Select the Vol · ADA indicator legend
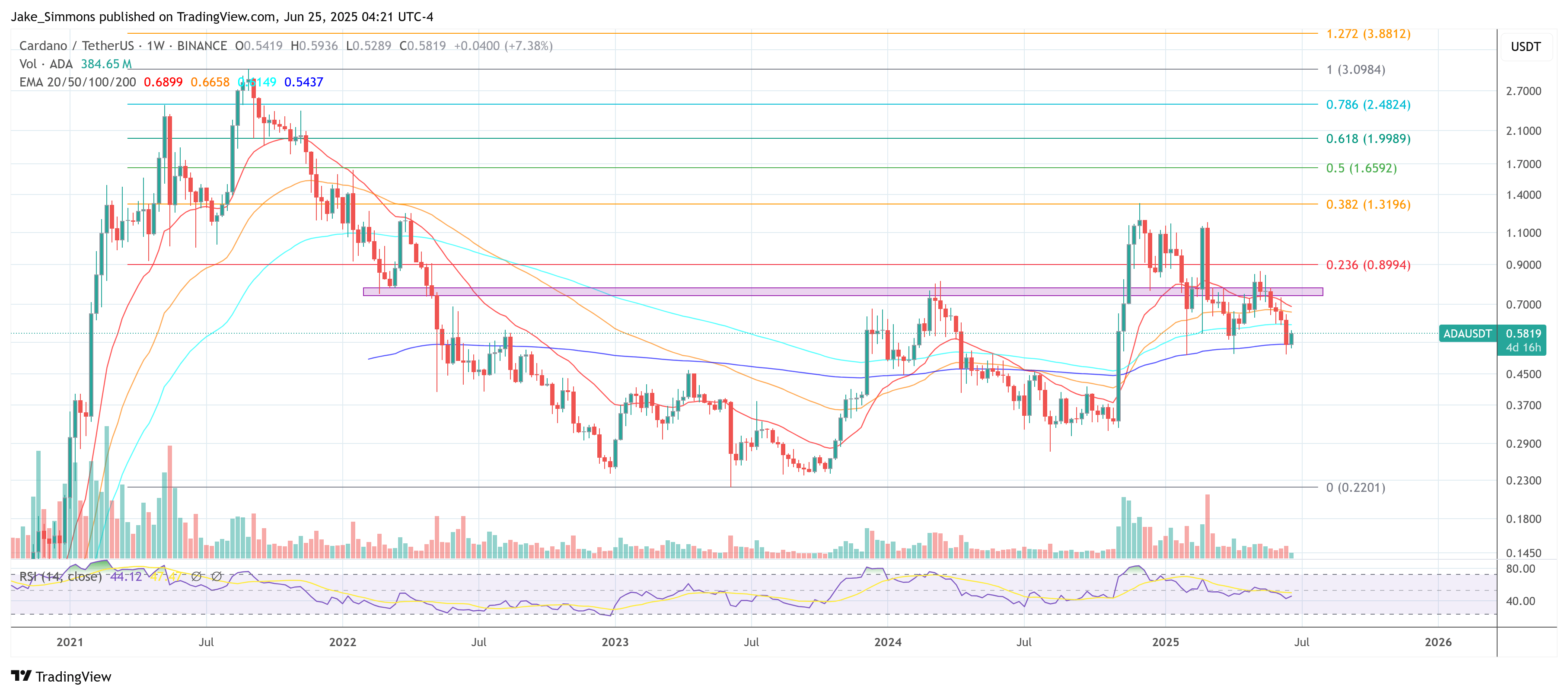1568x695 pixels. tap(46, 64)
